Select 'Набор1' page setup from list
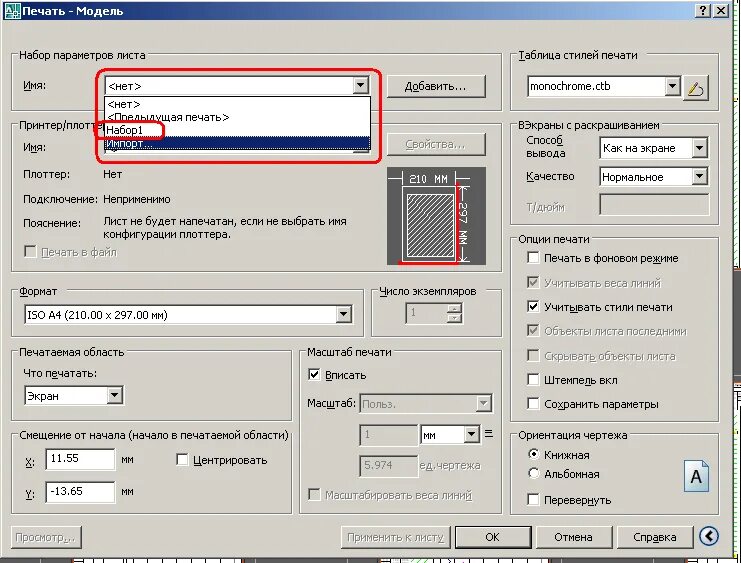This screenshot has height=563, width=741. [237, 130]
